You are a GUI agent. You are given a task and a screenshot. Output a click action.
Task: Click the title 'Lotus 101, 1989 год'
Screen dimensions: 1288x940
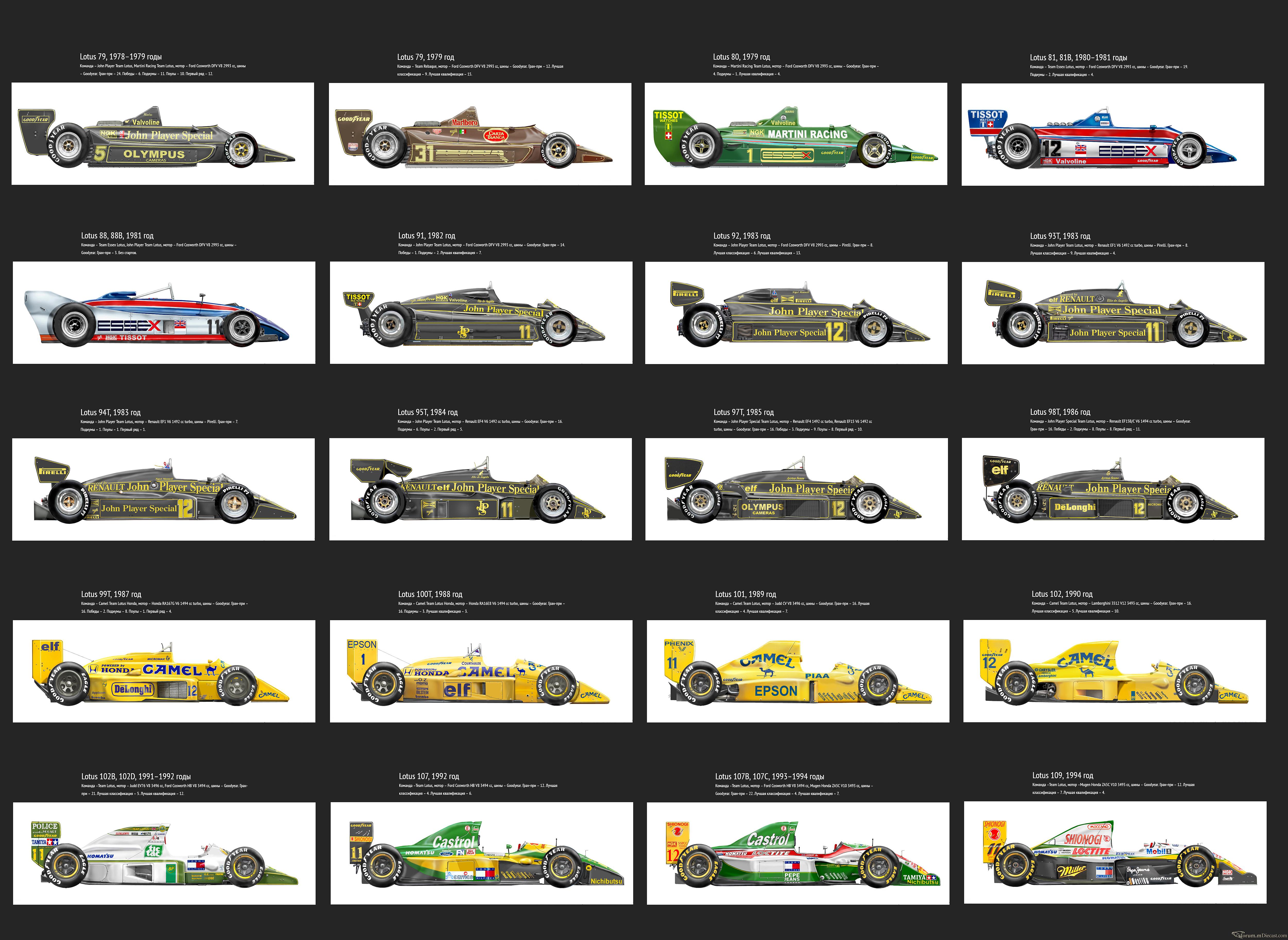click(x=745, y=594)
